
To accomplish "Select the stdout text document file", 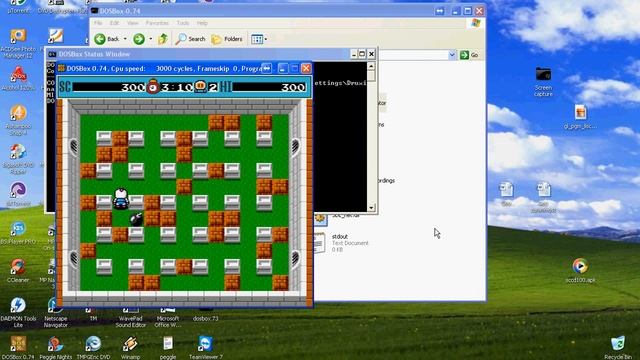I will click(342, 242).
